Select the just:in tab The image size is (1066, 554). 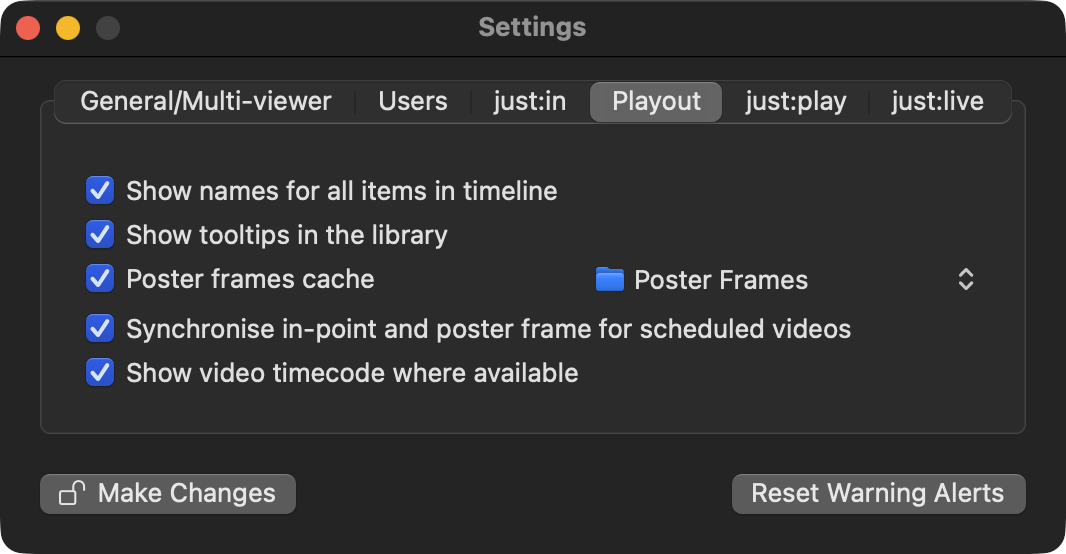(529, 101)
